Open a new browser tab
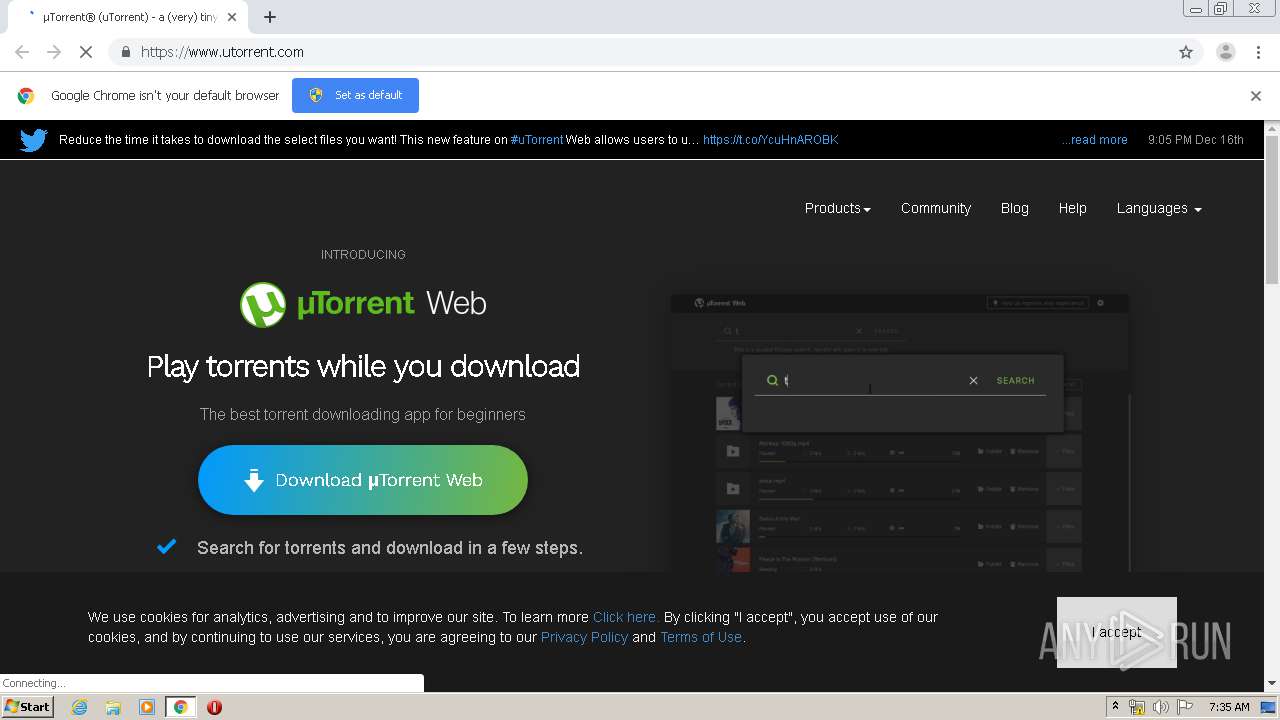 (x=270, y=17)
